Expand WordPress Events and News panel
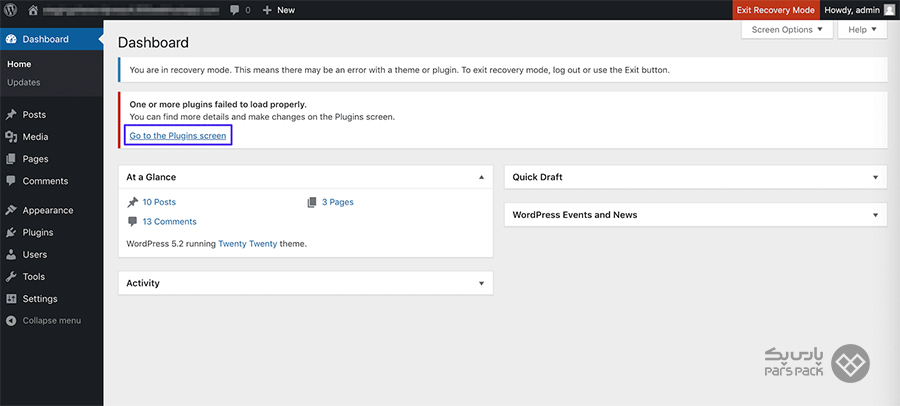Screen dimensions: 900x406 point(875,215)
